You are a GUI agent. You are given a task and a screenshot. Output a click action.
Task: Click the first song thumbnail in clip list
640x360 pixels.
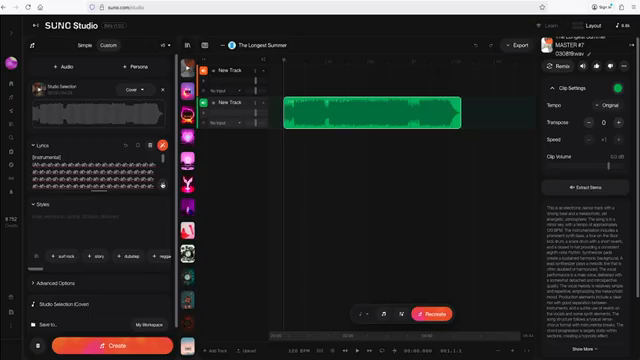coord(187,68)
